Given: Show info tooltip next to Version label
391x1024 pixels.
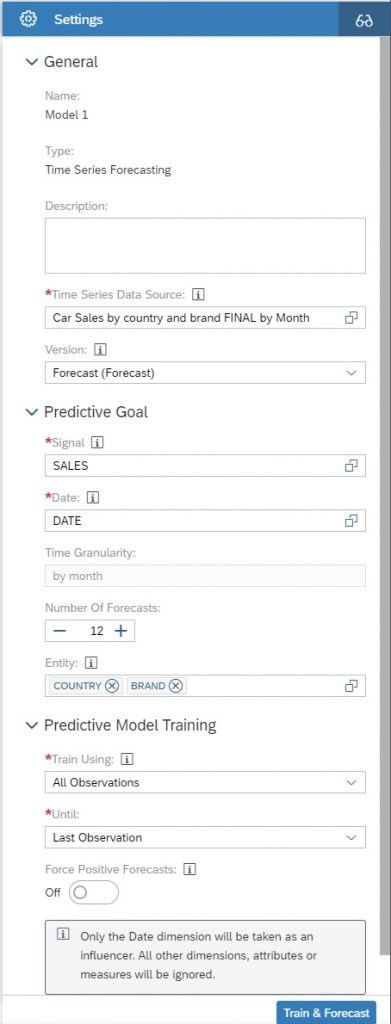Looking at the screenshot, I should click(100, 349).
